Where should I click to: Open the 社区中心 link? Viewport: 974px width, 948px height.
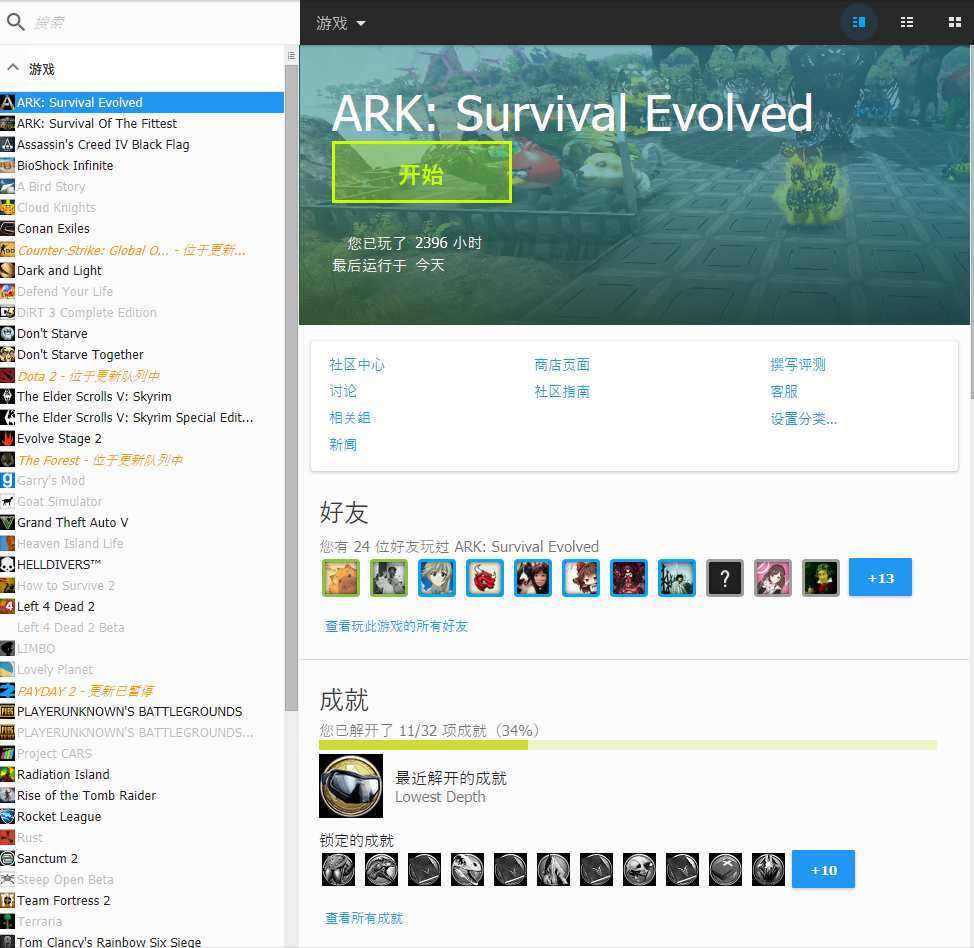357,365
